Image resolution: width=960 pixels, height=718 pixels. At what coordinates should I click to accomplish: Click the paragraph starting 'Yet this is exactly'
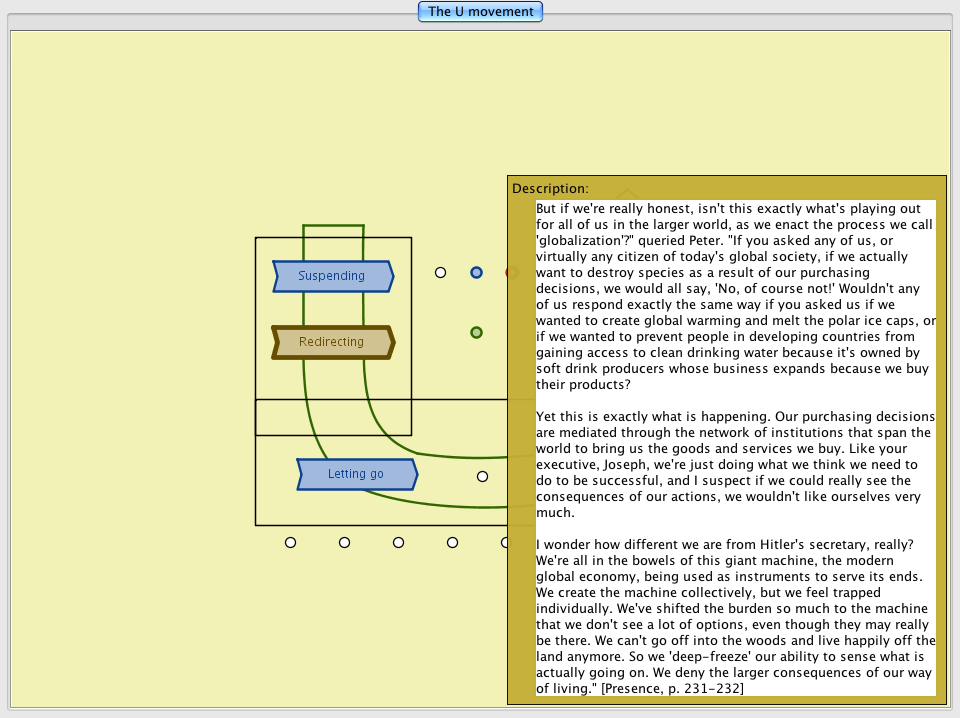(x=735, y=464)
